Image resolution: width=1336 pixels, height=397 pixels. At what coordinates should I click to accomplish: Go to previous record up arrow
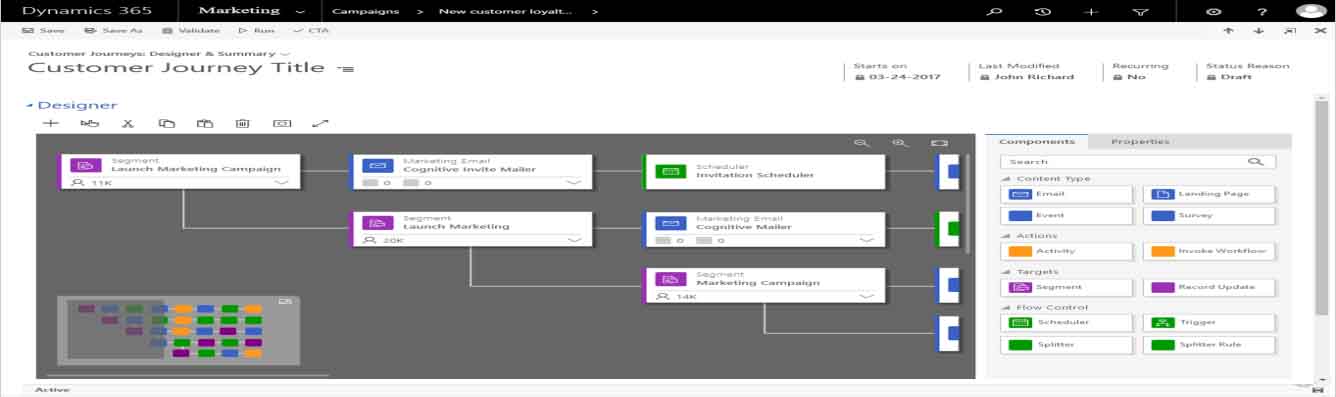1228,31
